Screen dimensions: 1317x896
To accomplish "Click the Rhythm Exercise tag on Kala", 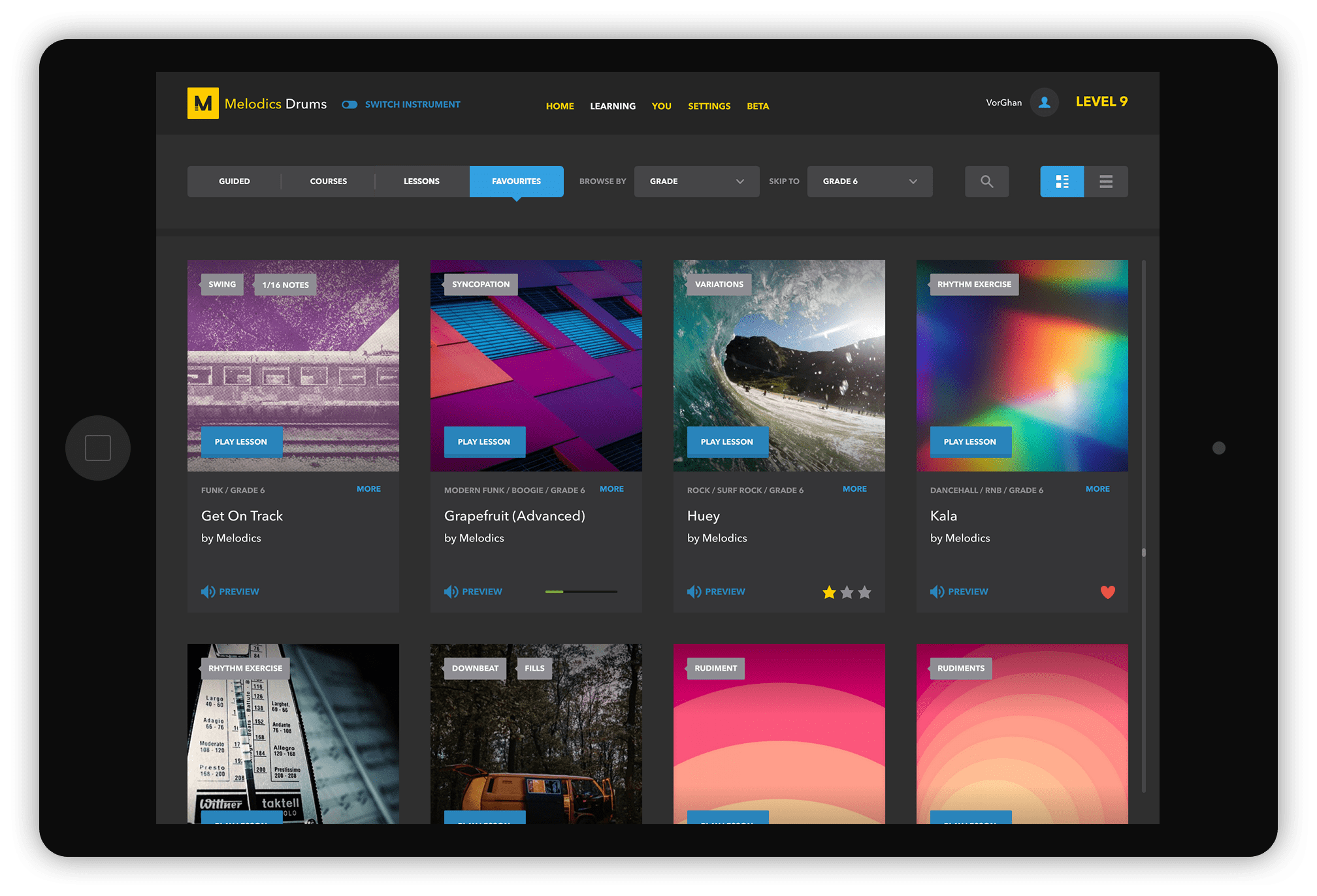I will [973, 284].
